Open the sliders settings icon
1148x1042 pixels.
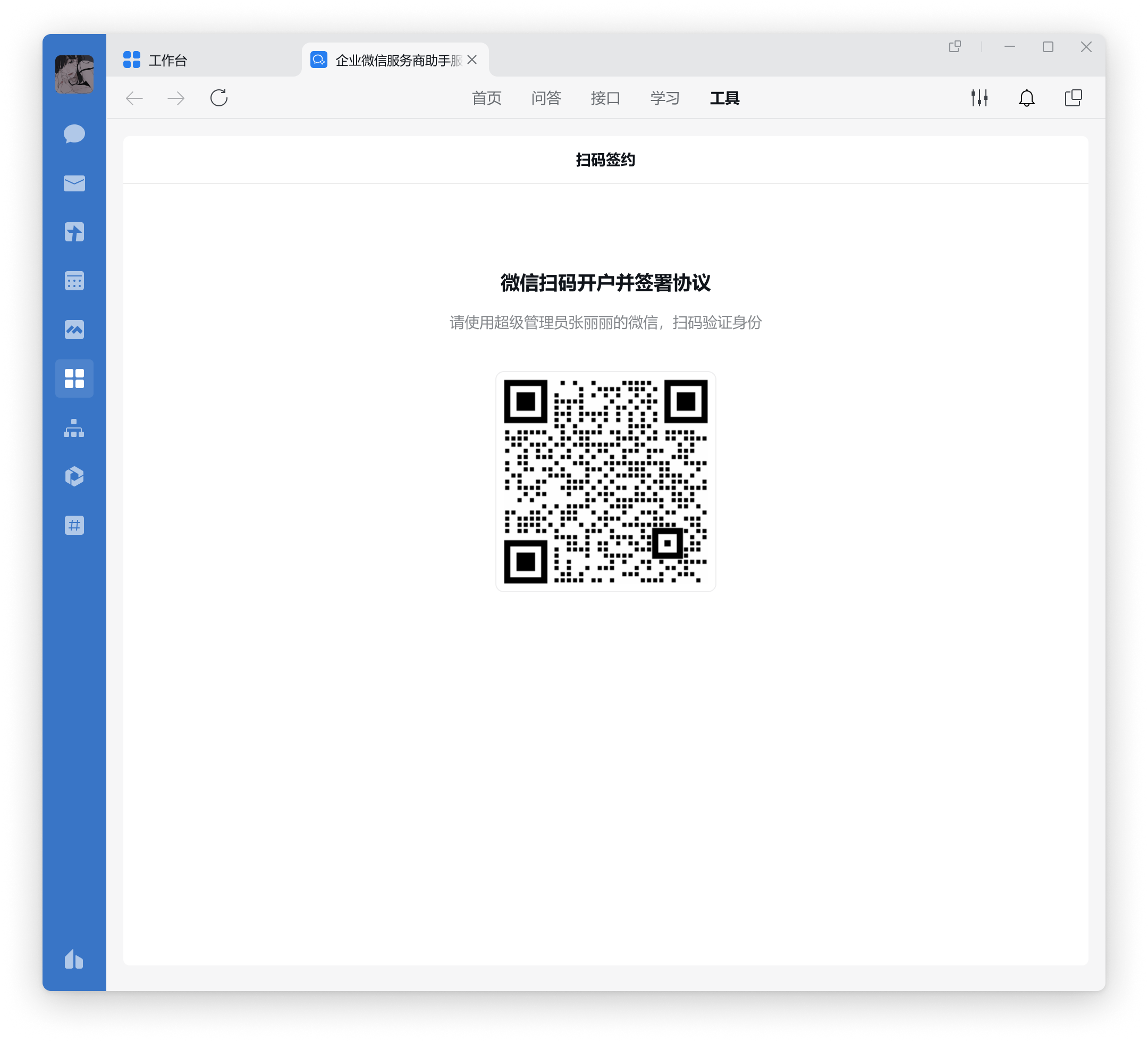click(x=980, y=98)
